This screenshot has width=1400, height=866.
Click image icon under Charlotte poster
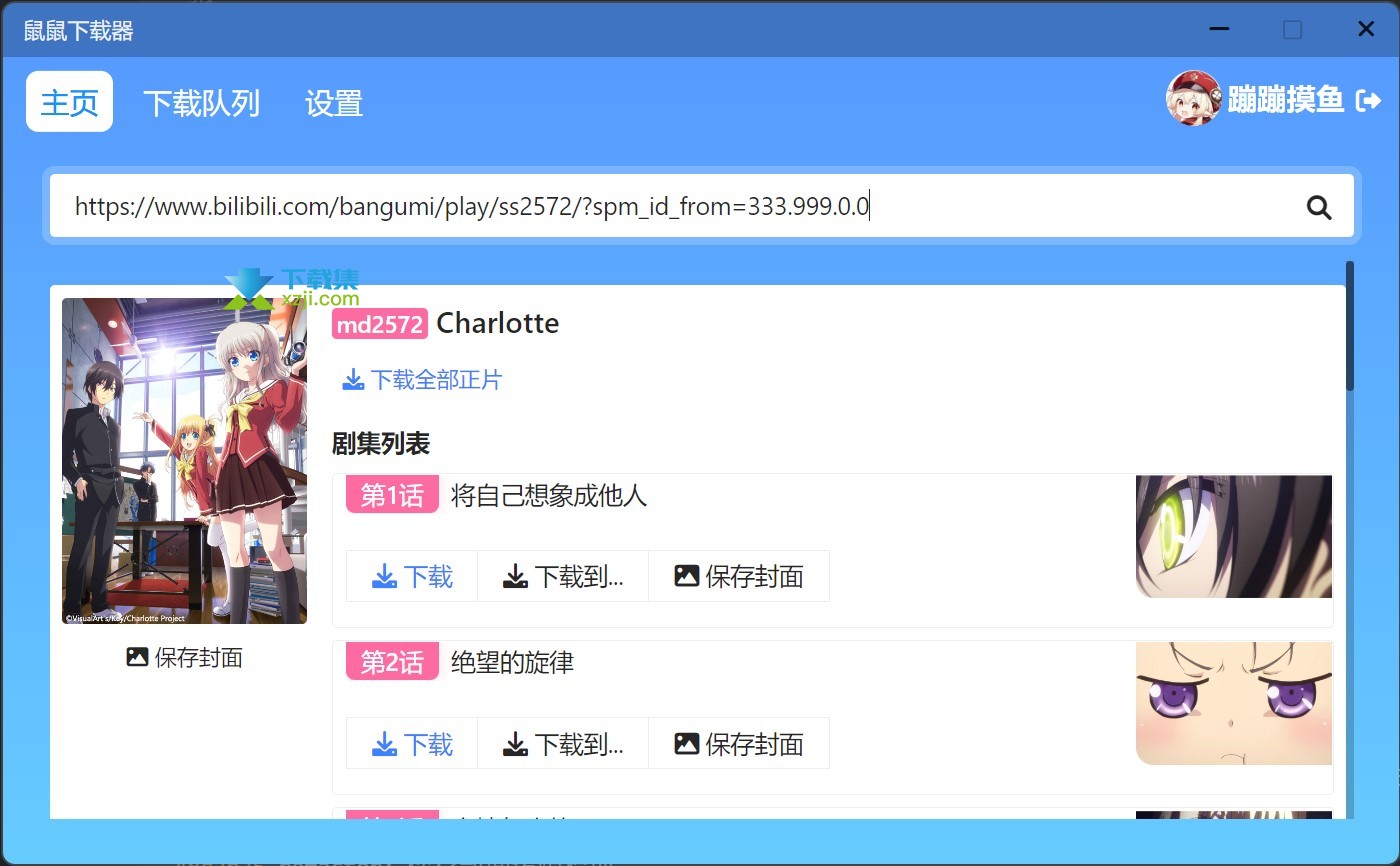click(x=137, y=657)
